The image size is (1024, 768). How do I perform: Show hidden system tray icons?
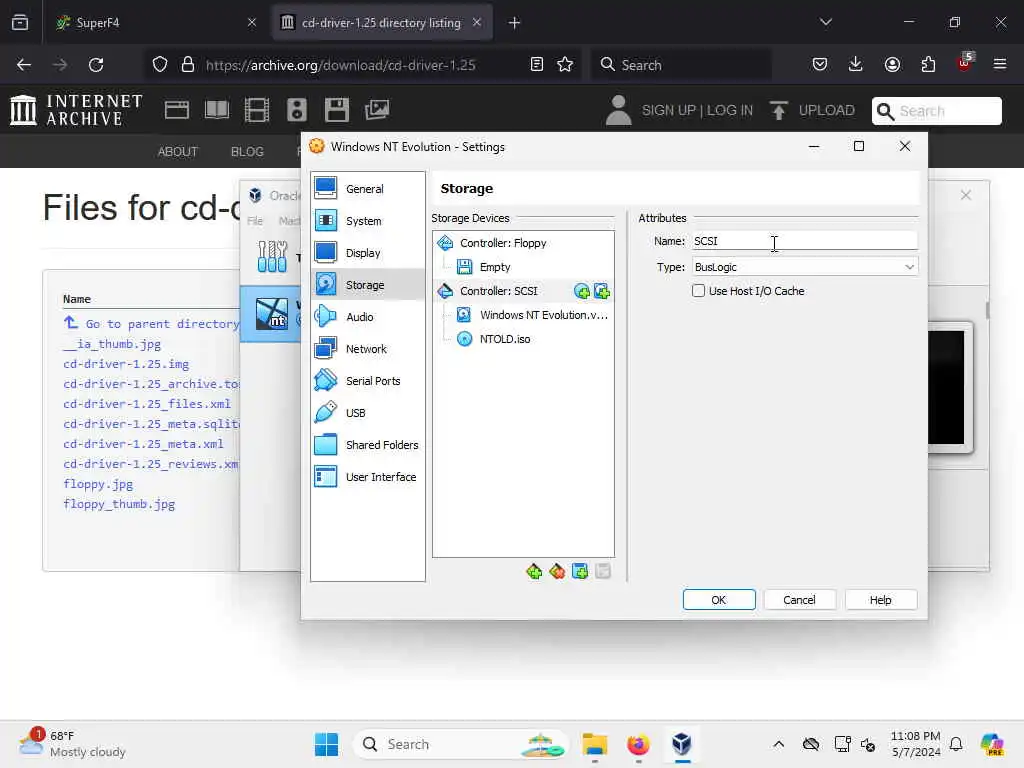(x=778, y=744)
